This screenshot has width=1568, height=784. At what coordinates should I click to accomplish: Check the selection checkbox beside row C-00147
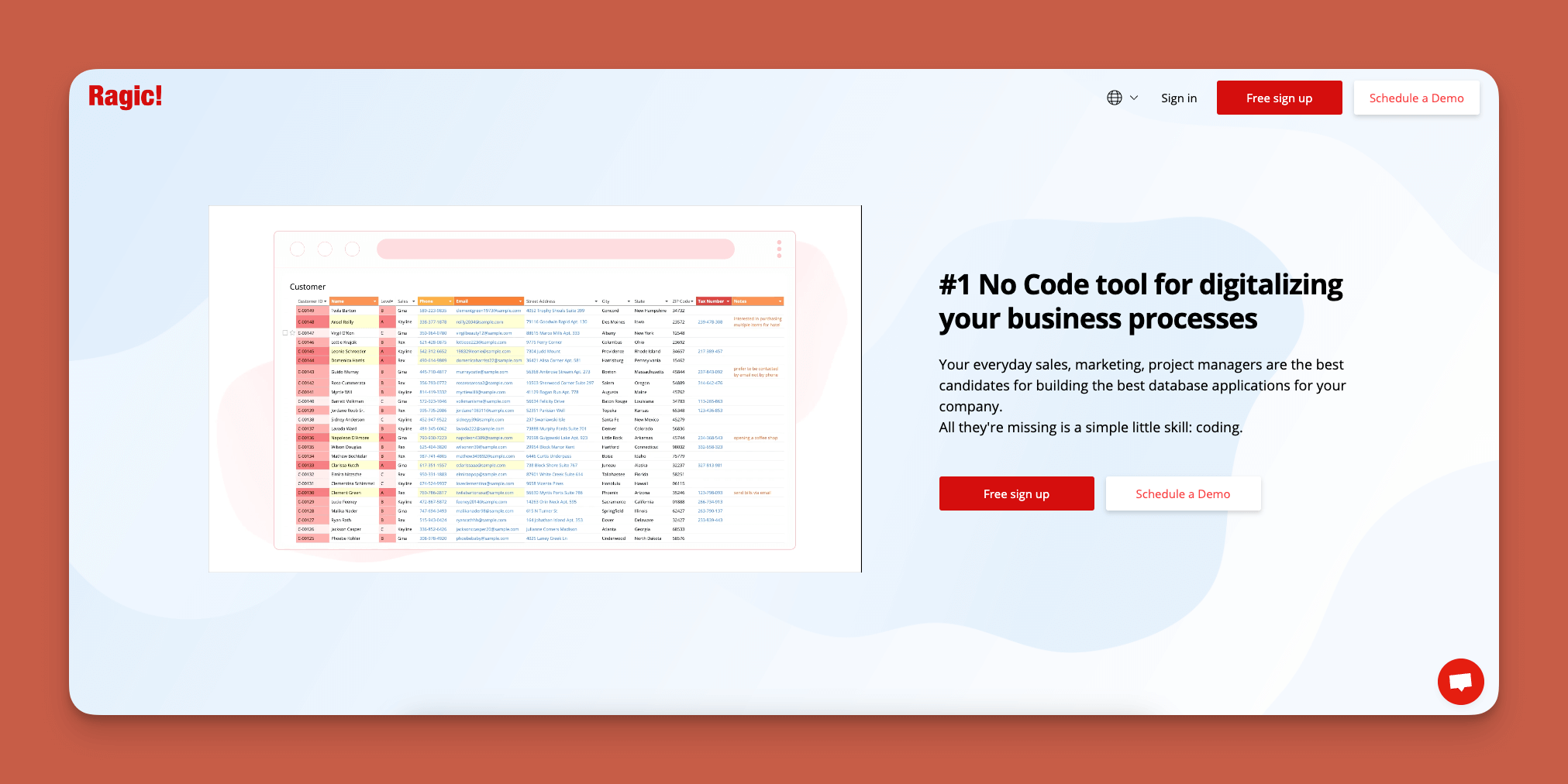(284, 332)
